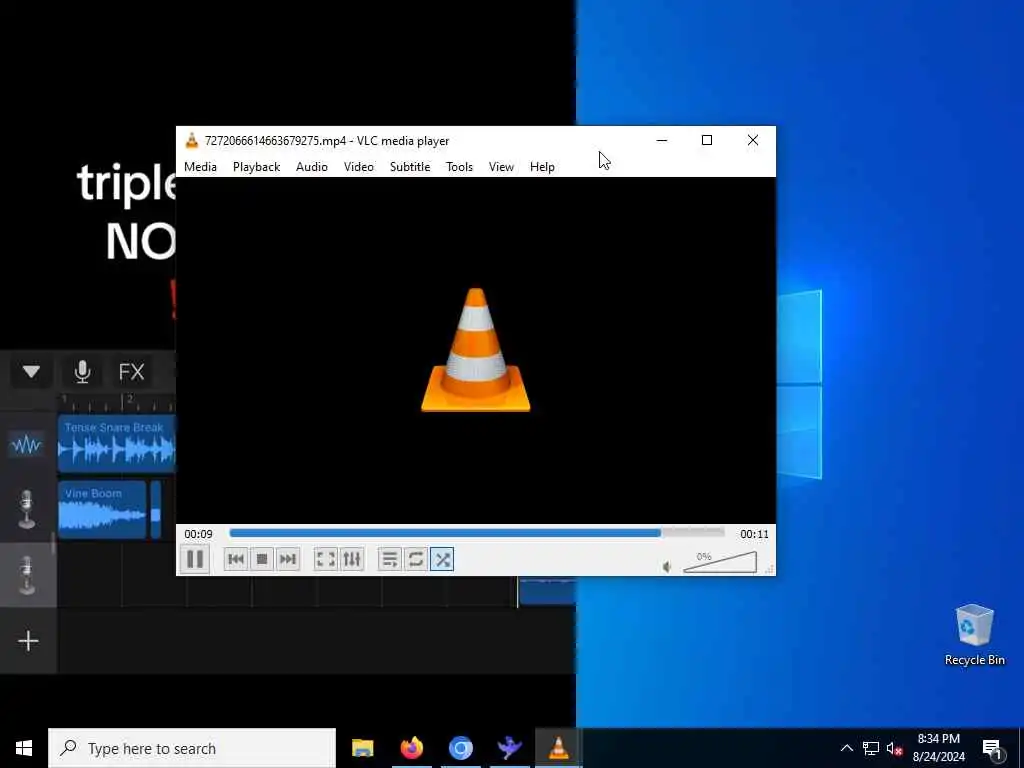Open the View menu
The image size is (1024, 768).
point(501,167)
